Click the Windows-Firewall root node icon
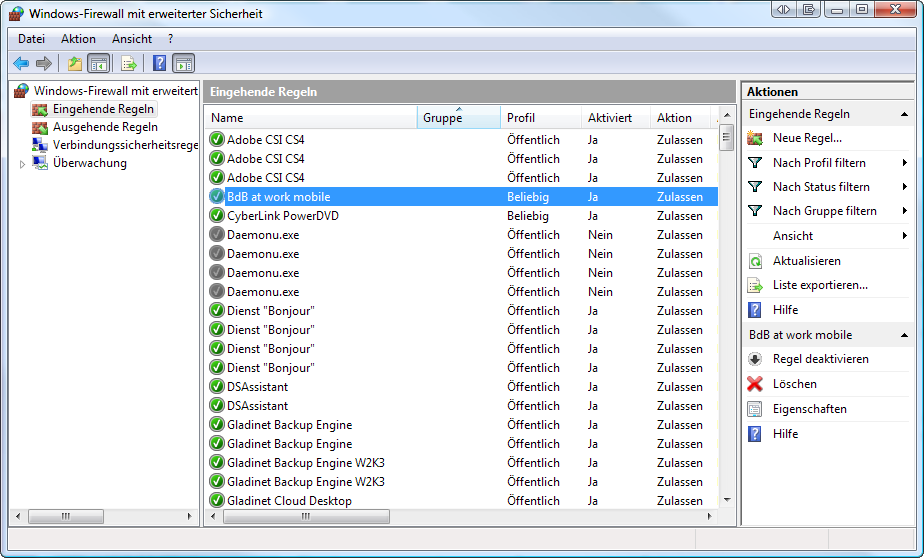 coord(21,91)
